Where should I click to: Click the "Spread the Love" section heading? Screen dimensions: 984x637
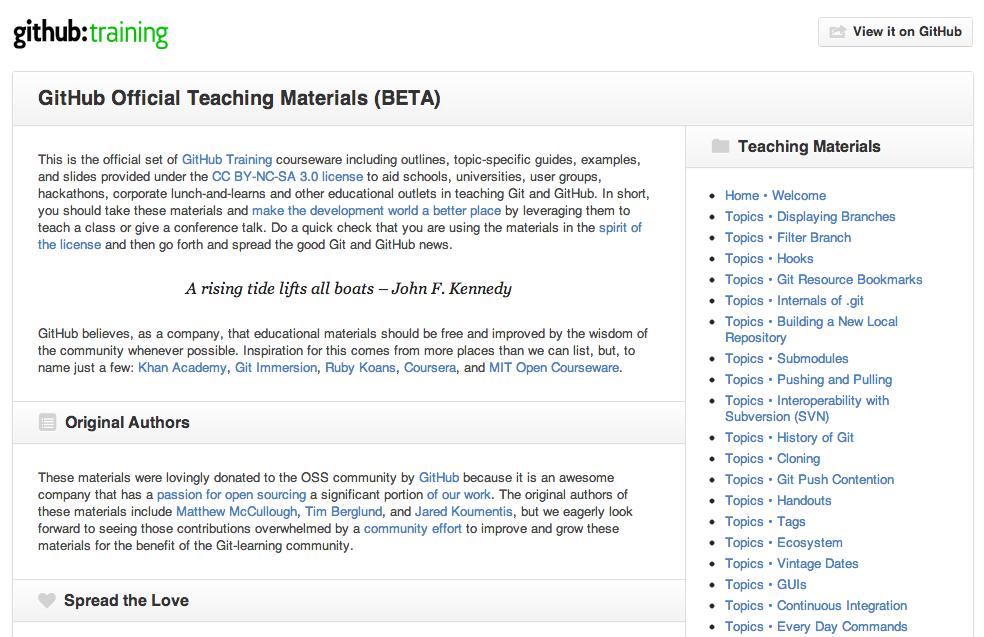tap(126, 601)
